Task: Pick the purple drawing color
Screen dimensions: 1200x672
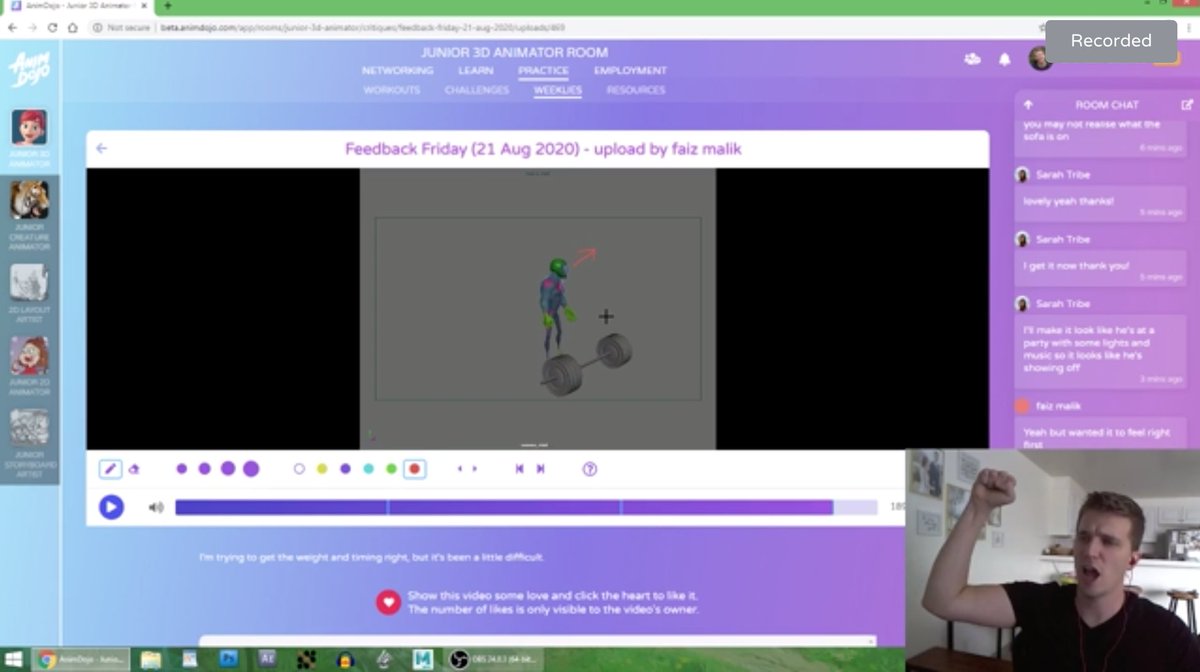Action: [x=345, y=468]
